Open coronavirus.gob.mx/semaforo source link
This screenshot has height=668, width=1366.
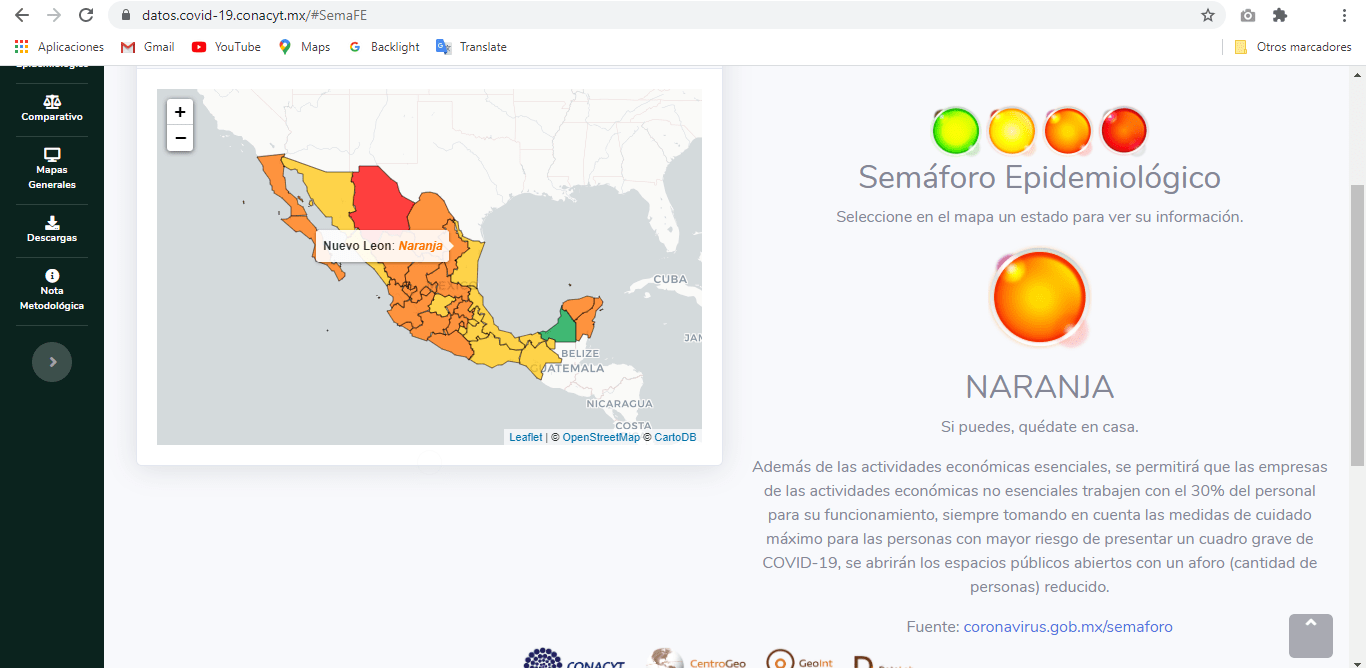1067,627
